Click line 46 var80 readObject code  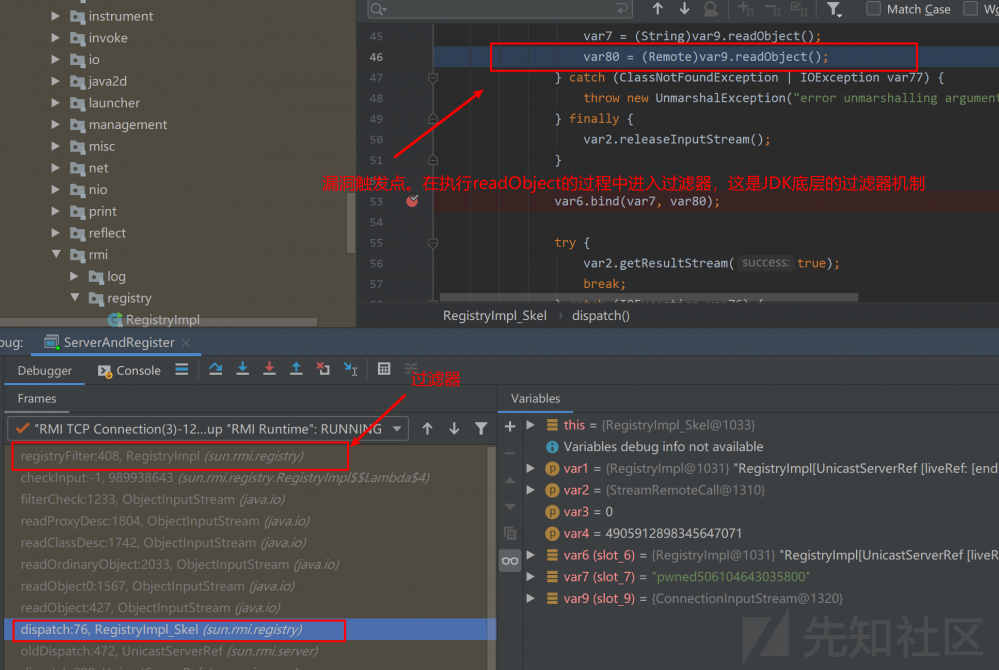706,57
